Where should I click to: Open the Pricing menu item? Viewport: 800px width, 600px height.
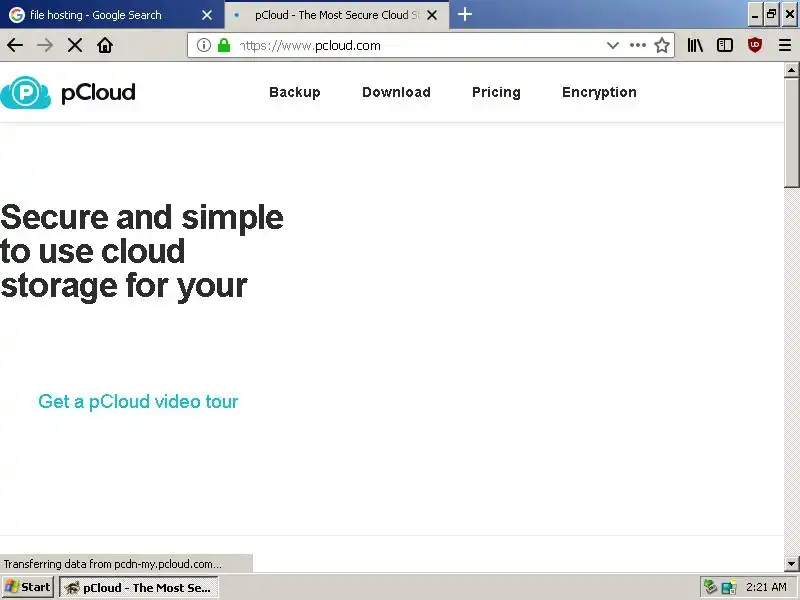tap(496, 92)
